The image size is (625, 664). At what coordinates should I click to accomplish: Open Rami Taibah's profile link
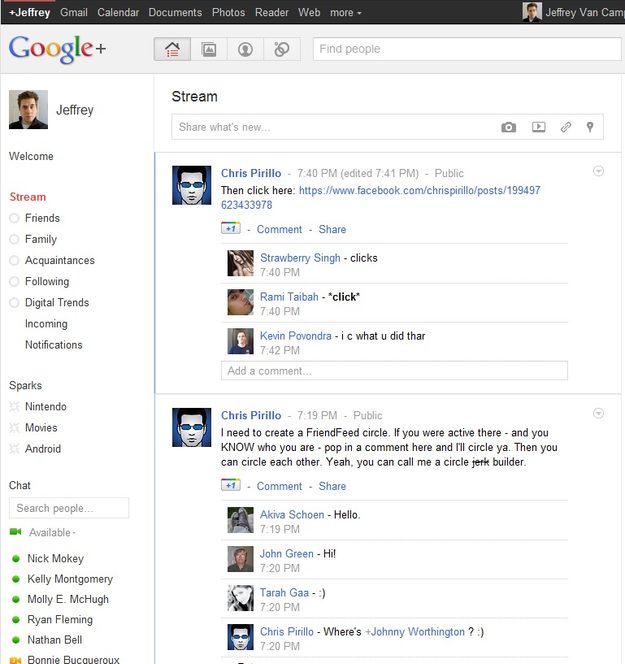pyautogui.click(x=289, y=297)
